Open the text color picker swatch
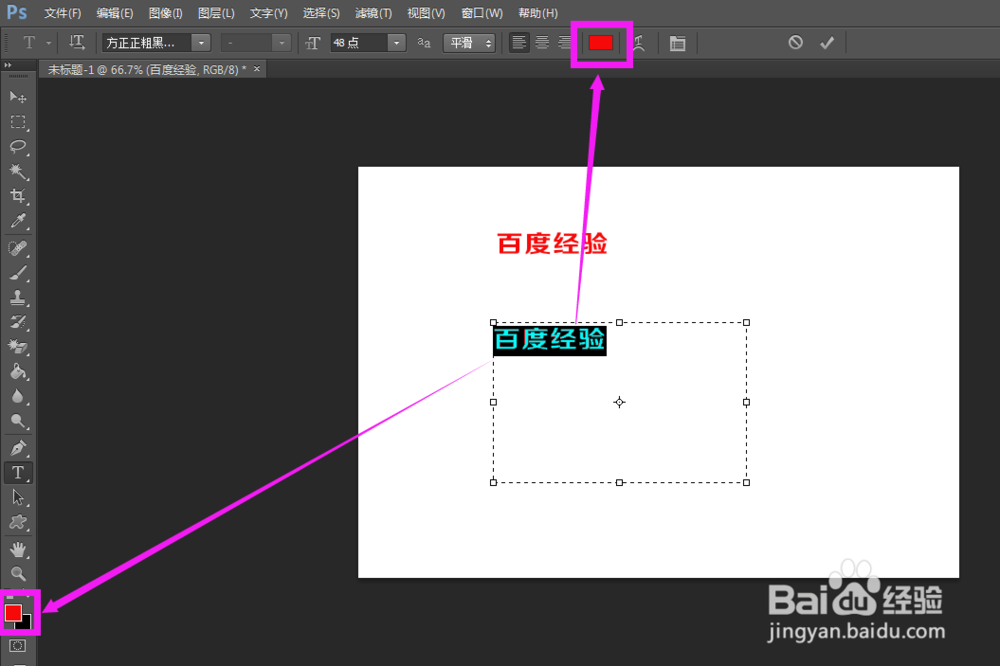1000x666 pixels. tap(601, 43)
